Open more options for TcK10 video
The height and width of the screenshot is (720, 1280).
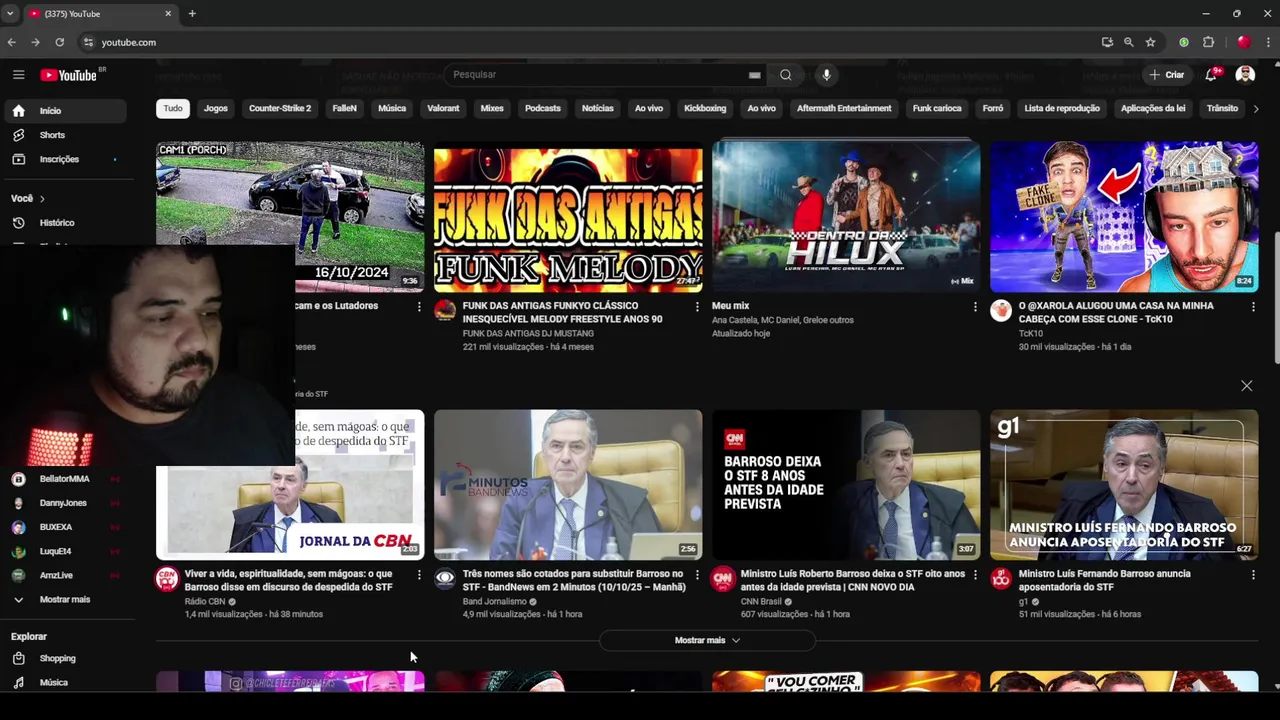pos(1253,307)
